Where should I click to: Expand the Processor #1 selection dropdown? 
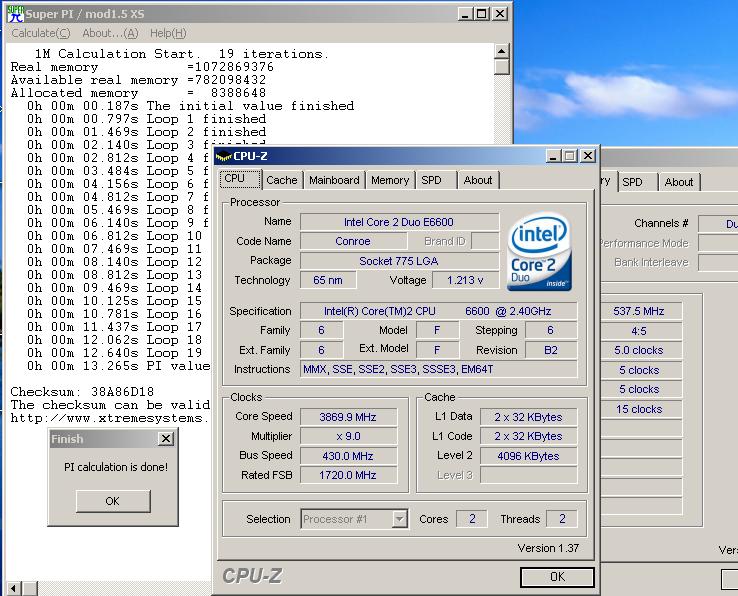point(399,519)
